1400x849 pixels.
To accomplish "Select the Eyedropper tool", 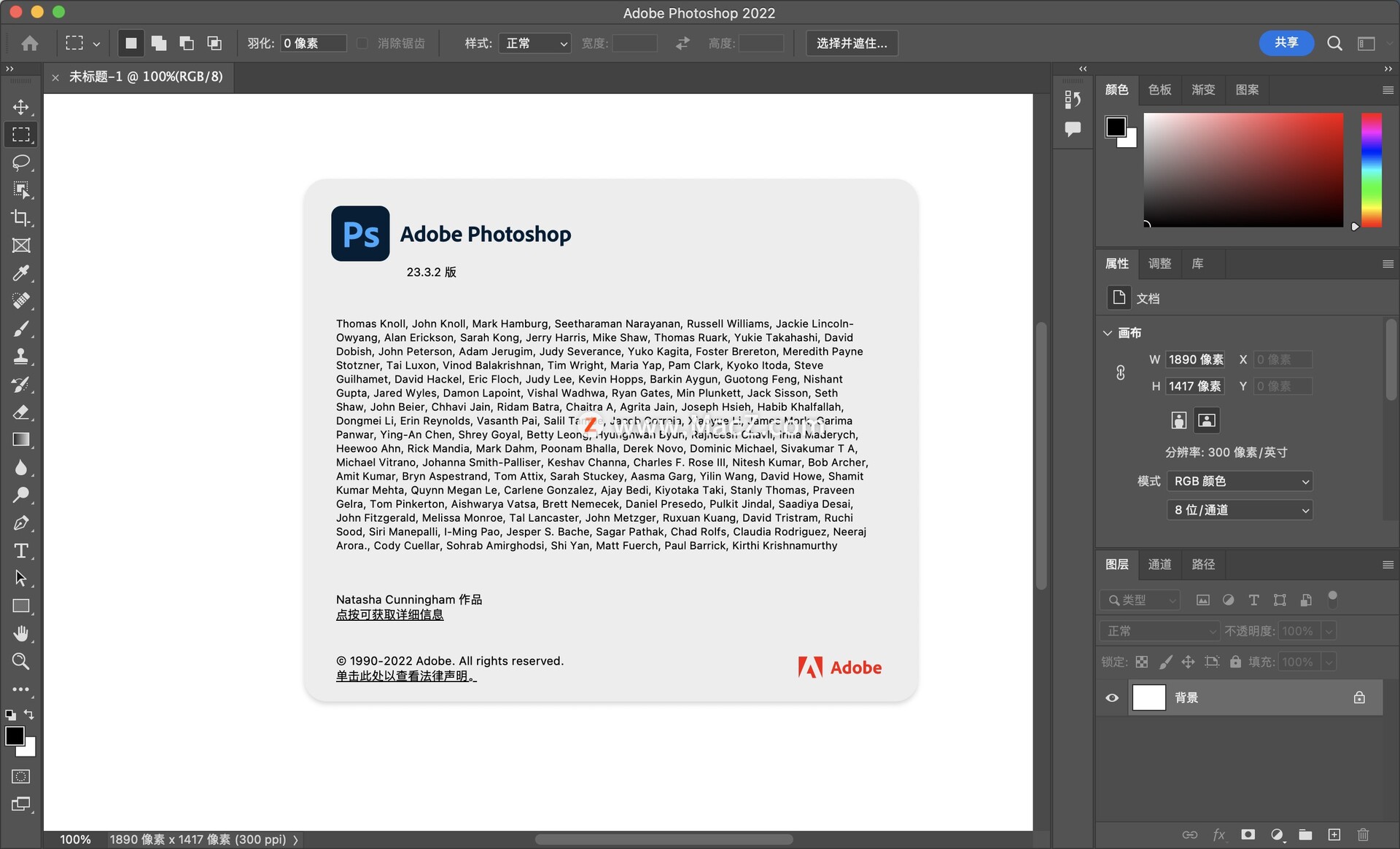I will pyautogui.click(x=21, y=273).
